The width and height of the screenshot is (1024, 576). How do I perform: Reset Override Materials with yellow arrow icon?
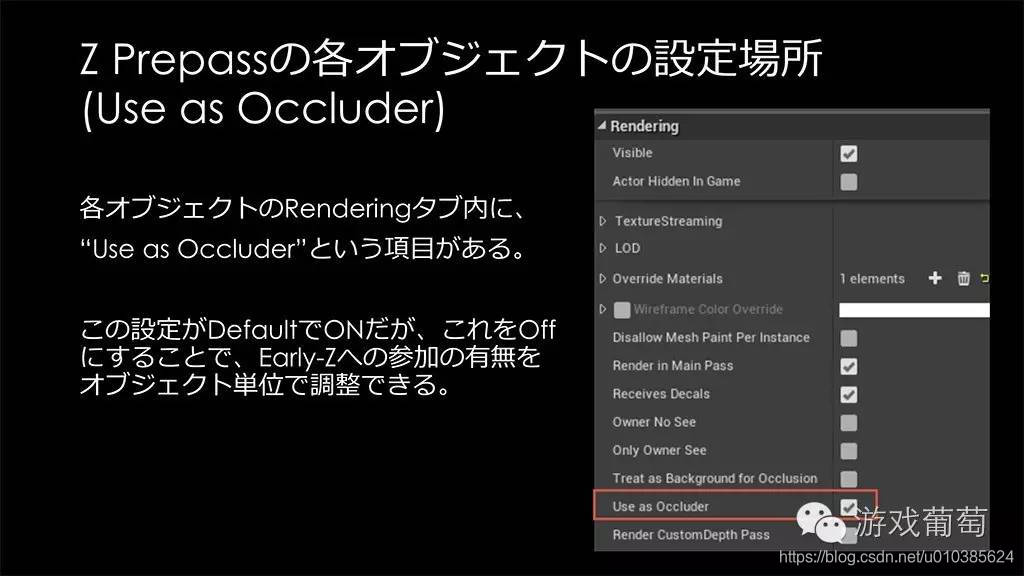pyautogui.click(x=985, y=278)
